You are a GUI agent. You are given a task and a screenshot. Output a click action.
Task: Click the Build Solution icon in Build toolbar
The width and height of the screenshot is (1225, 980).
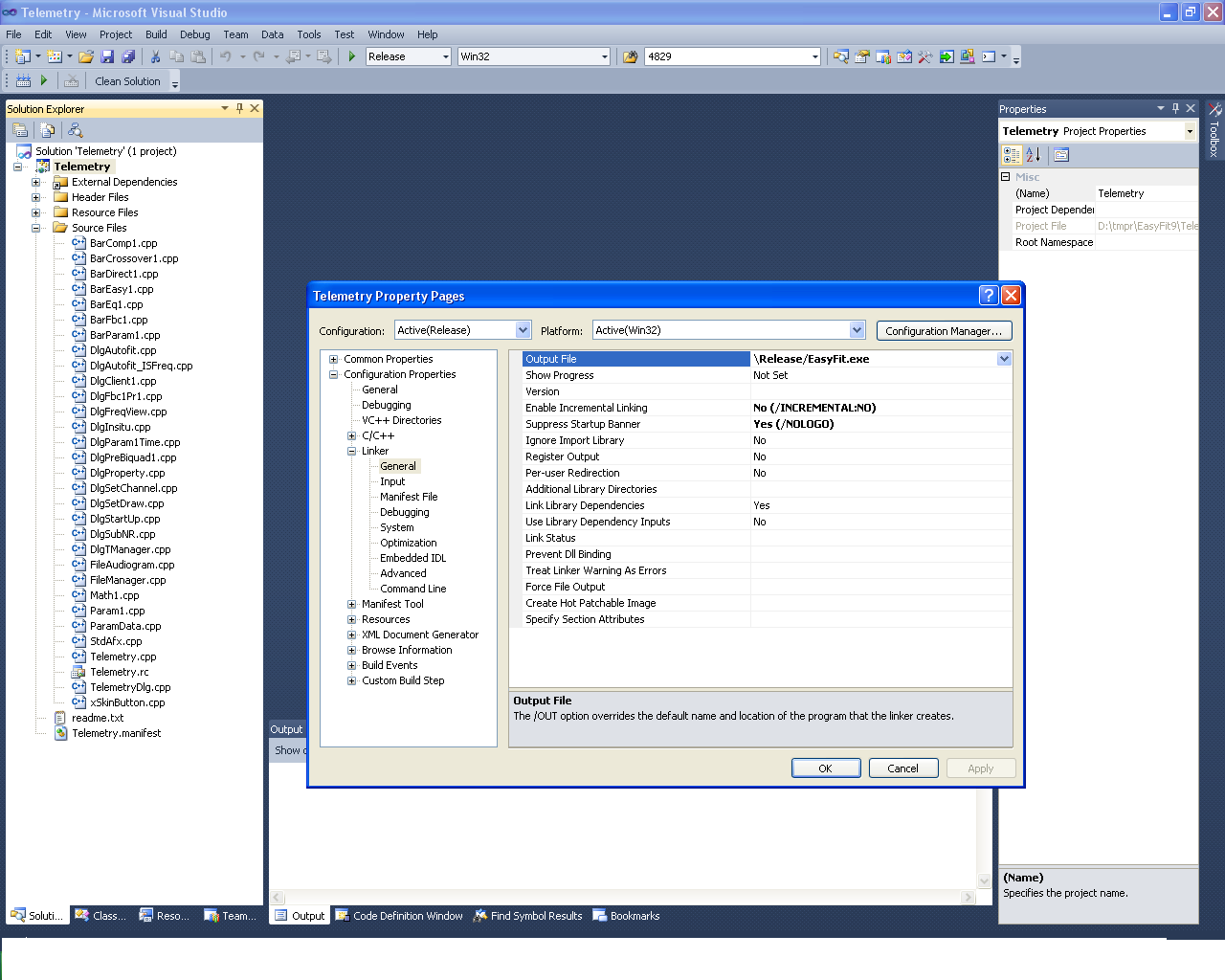(23, 81)
